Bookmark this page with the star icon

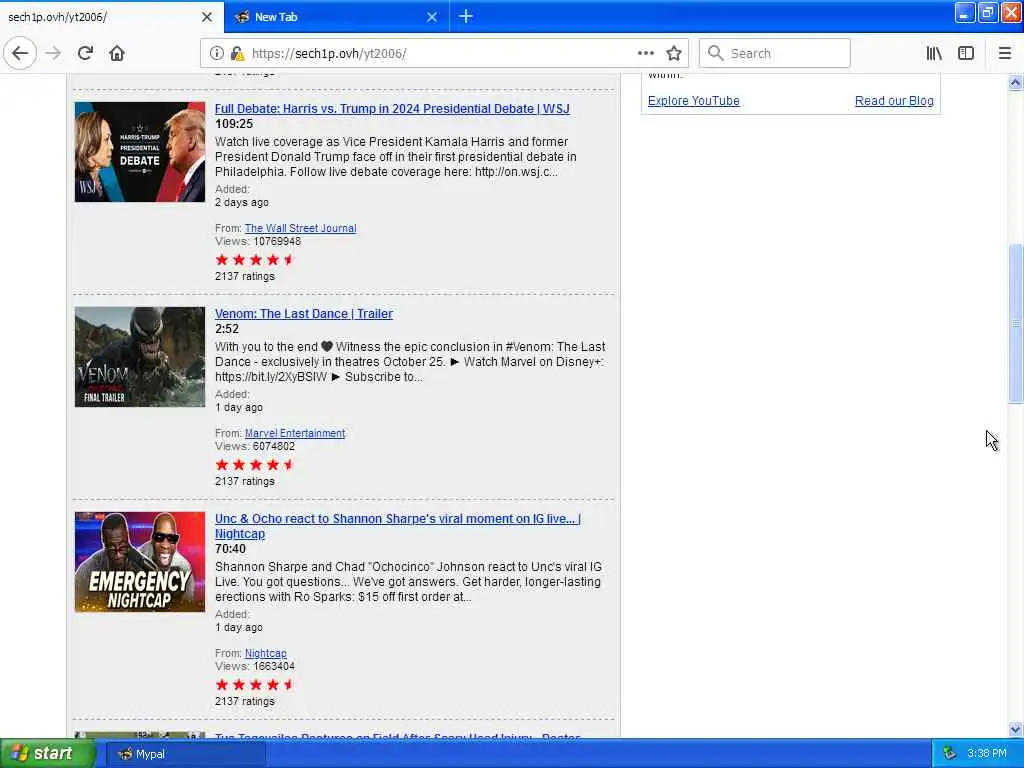(674, 53)
